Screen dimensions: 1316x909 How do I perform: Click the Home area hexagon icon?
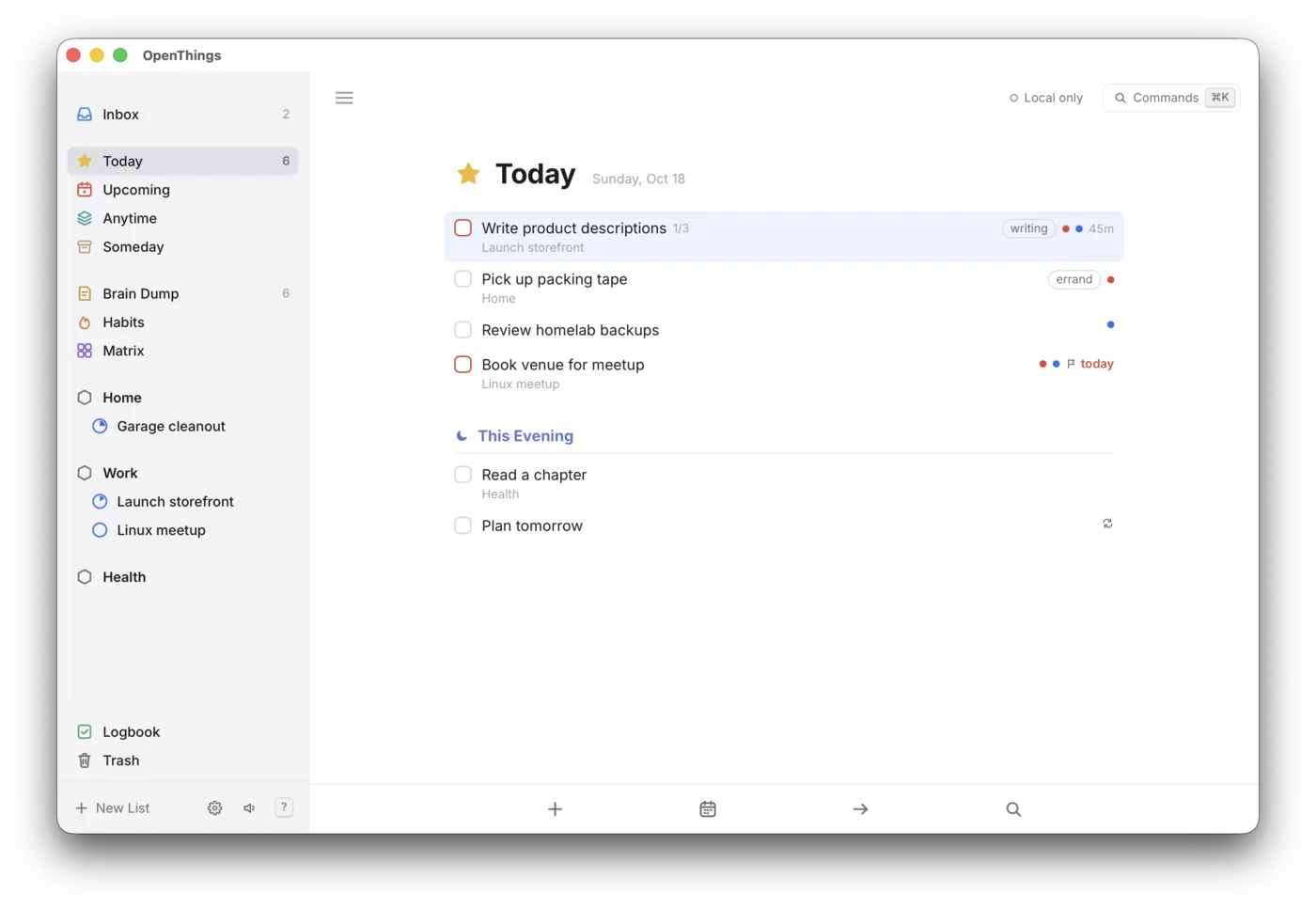pyautogui.click(x=85, y=398)
